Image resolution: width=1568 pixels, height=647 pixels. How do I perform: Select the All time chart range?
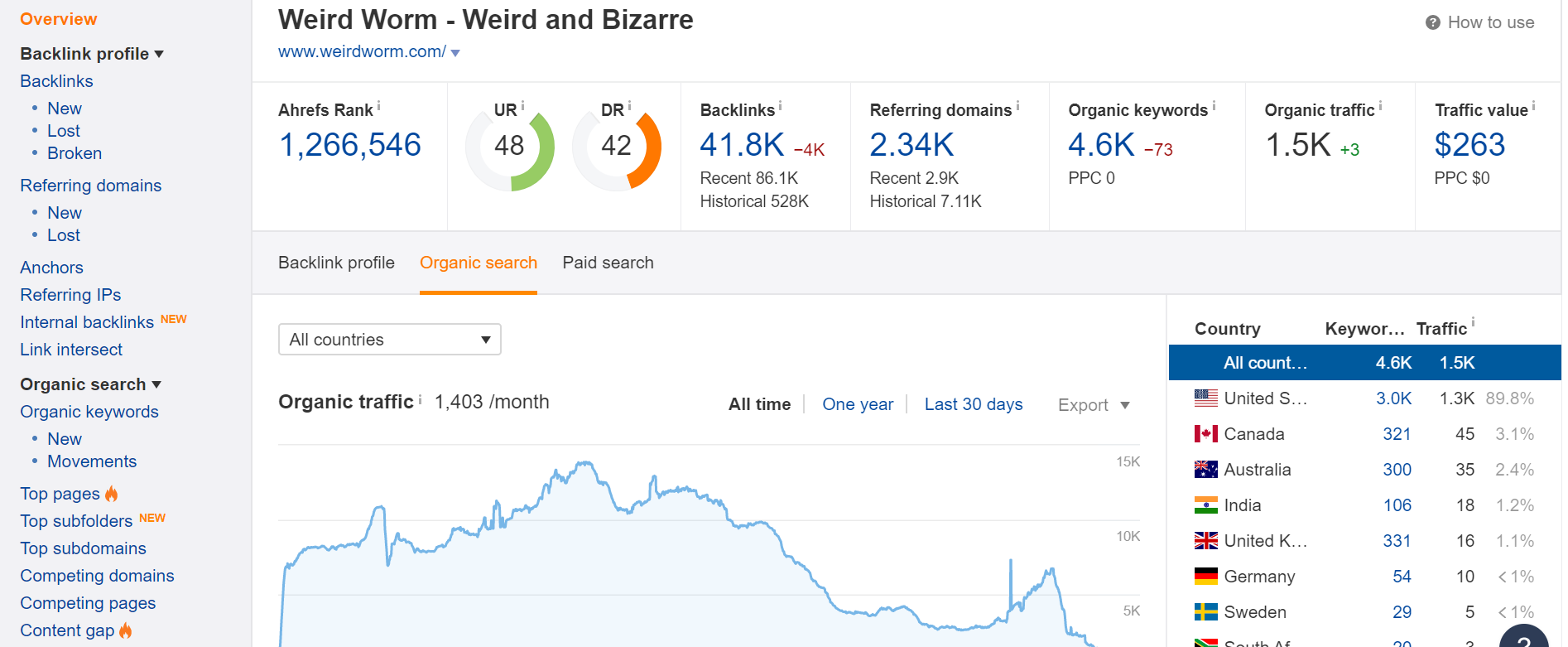759,404
